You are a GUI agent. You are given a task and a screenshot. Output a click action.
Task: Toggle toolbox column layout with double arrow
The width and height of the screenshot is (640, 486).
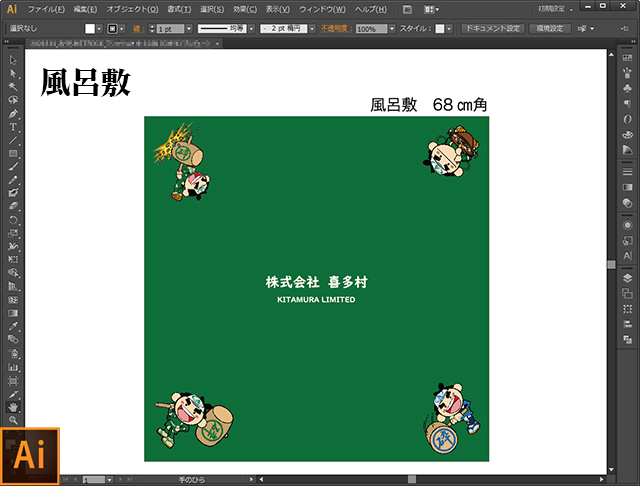point(7,41)
